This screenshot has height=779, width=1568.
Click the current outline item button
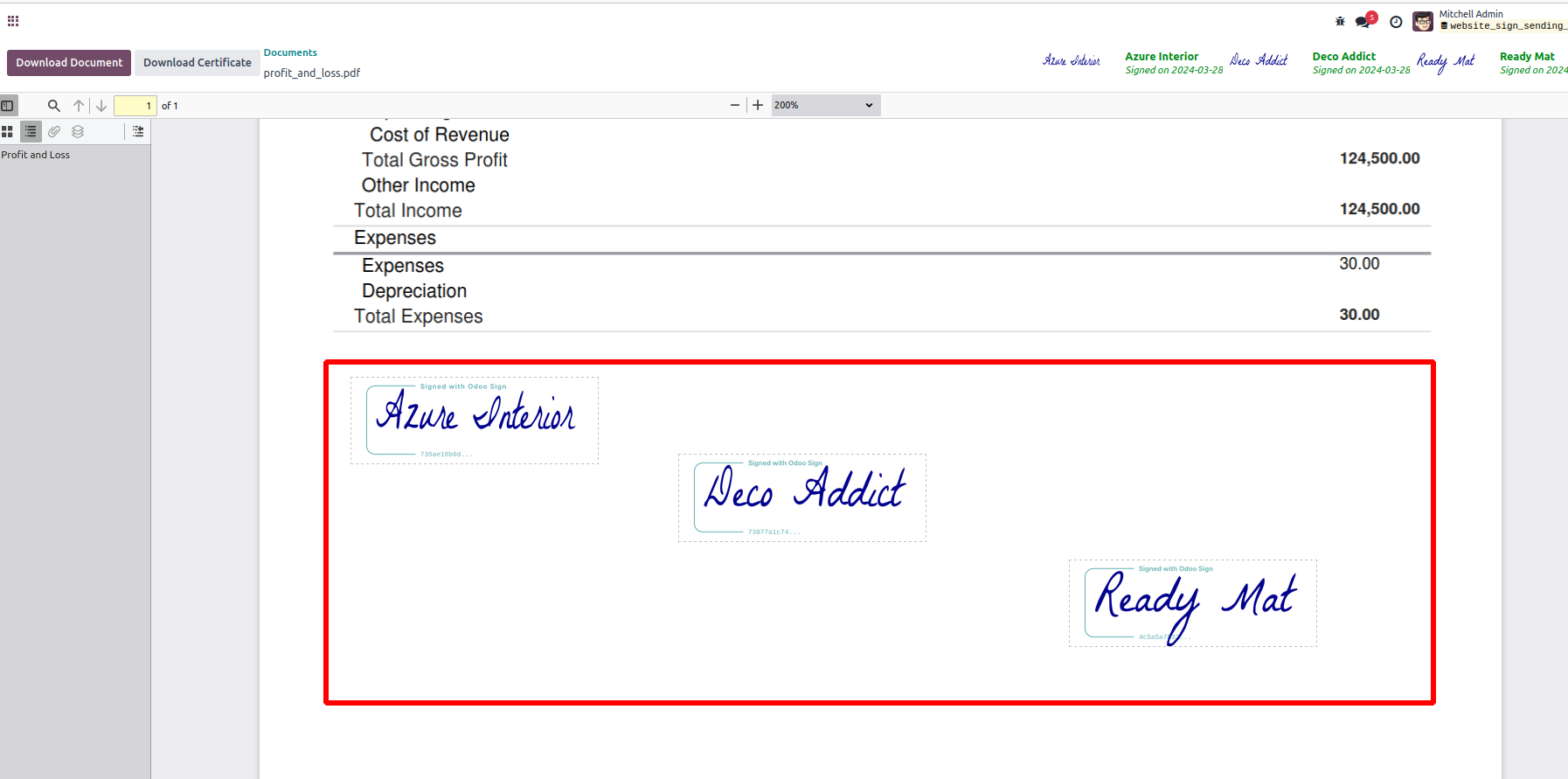click(x=138, y=131)
